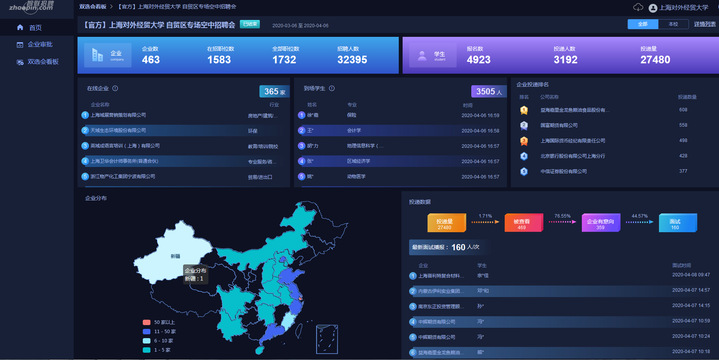719x360 pixels.
Task: Click the purple 企业有意向 funnel block
Action: tap(601, 223)
